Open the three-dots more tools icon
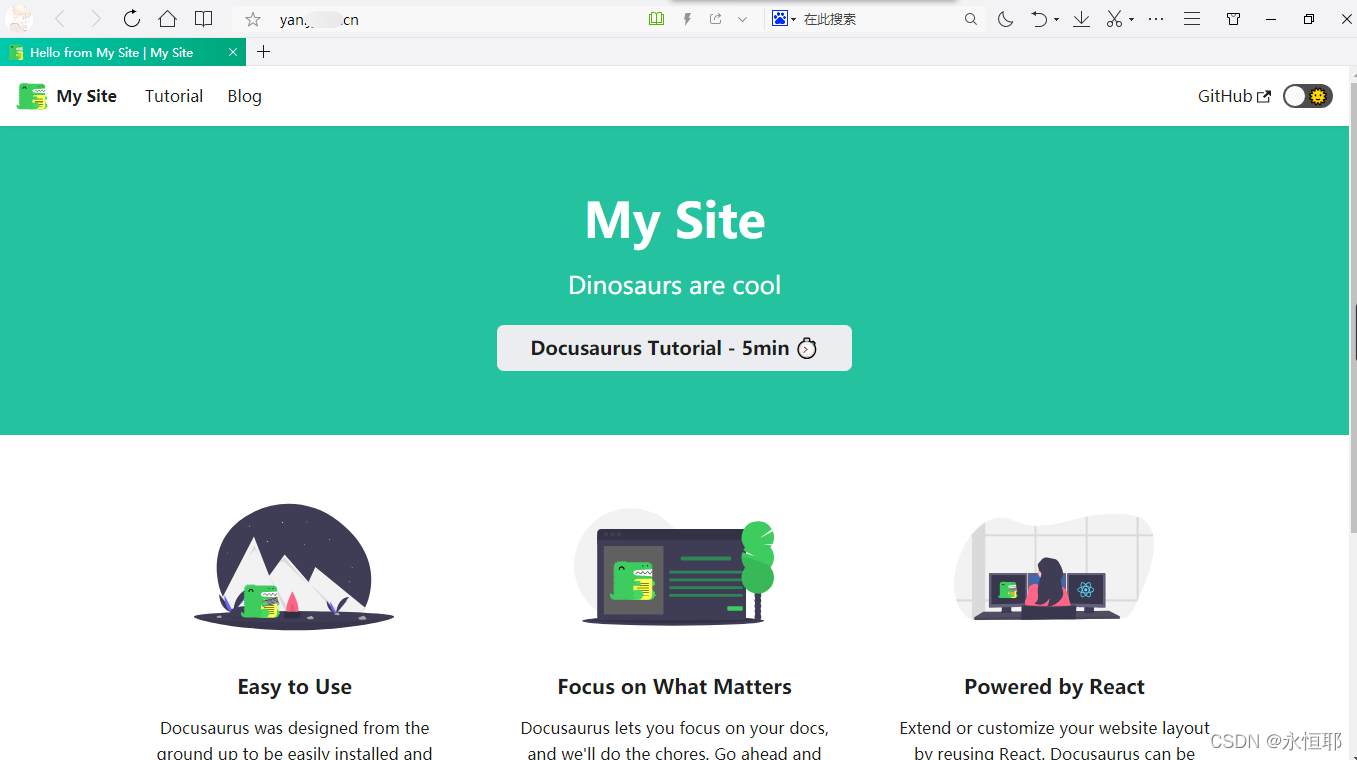This screenshot has height=760, width=1357. [1156, 19]
